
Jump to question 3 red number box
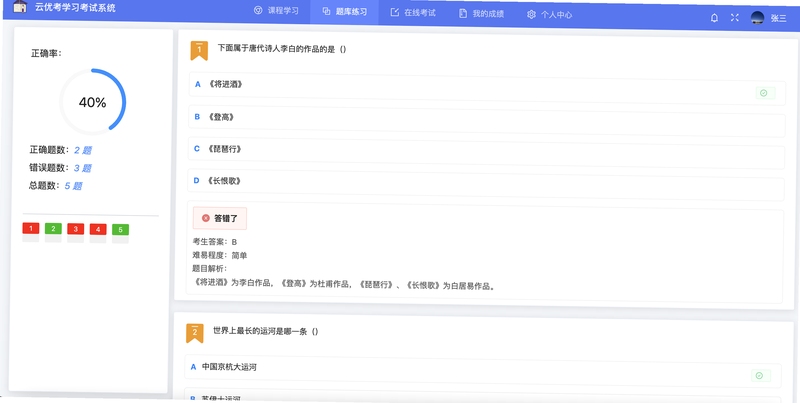click(76, 229)
